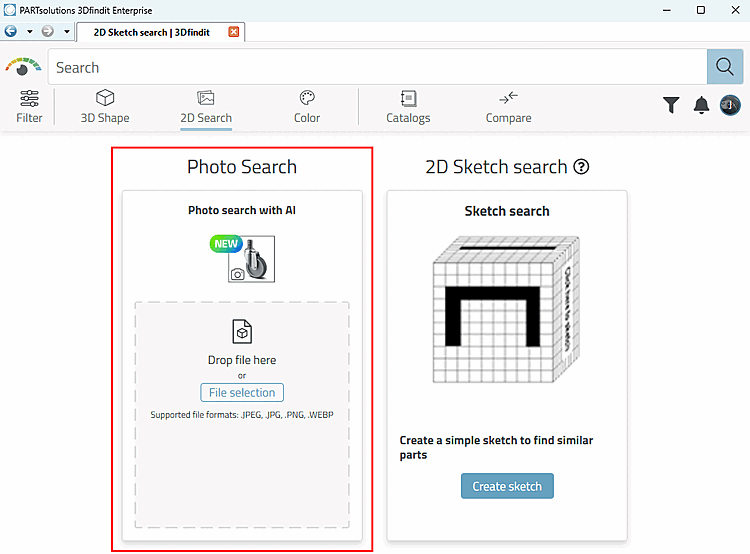The width and height of the screenshot is (750, 554).
Task: Close the 2D Sketch search tab
Action: [234, 32]
